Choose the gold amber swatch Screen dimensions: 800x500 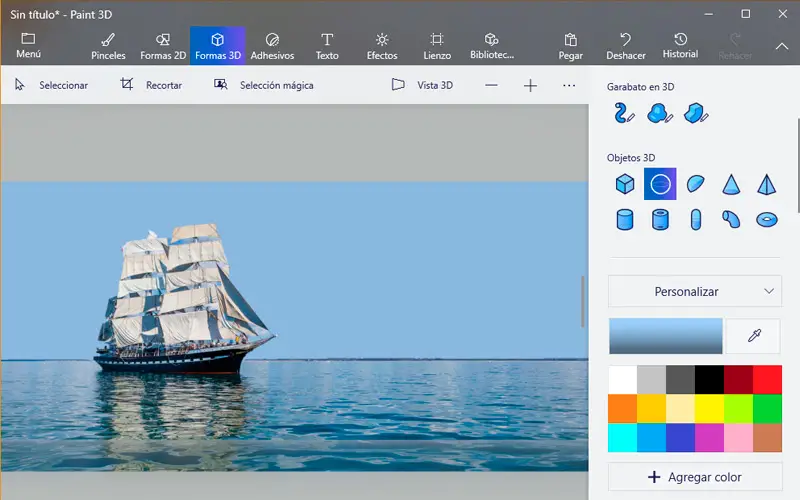tap(652, 408)
